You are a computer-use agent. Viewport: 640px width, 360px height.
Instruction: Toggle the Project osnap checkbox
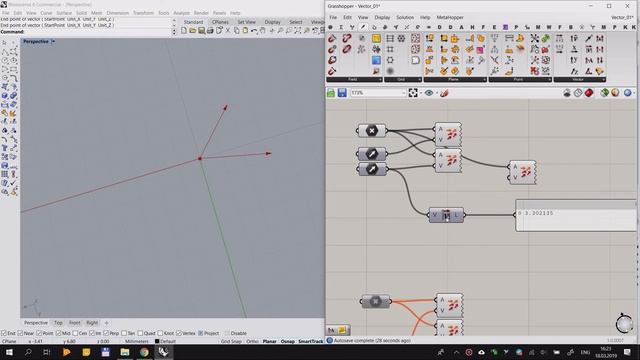[200, 333]
